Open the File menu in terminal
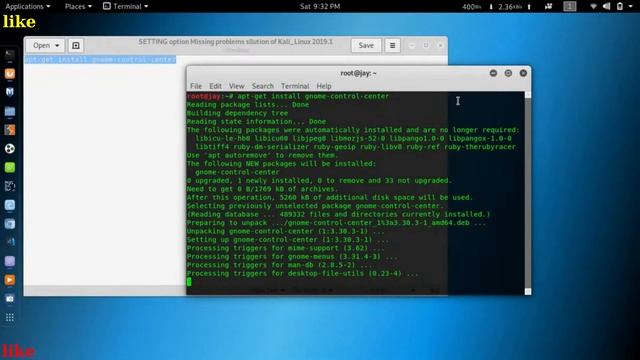640x360 pixels. pyautogui.click(x=196, y=86)
